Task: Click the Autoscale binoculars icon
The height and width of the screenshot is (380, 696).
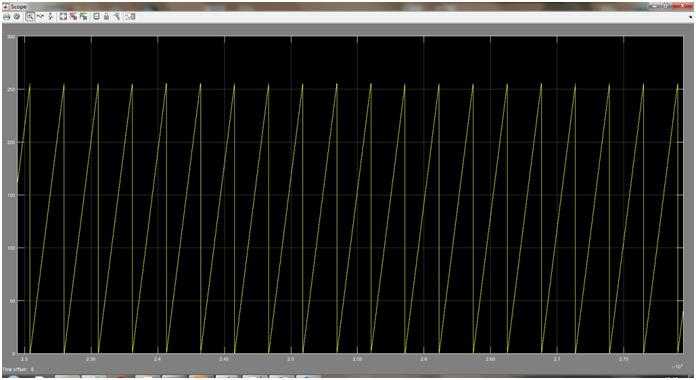Action: [63, 17]
